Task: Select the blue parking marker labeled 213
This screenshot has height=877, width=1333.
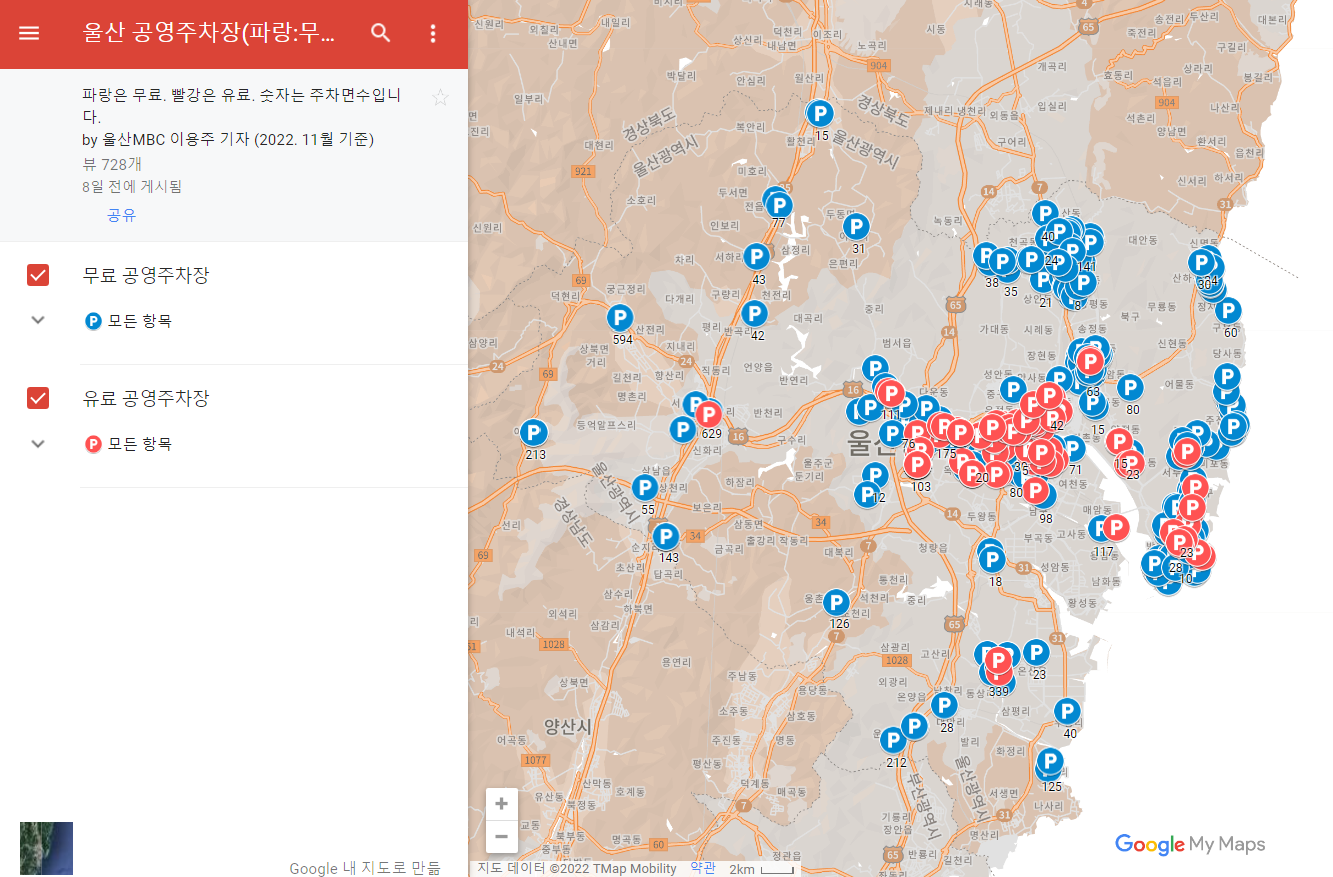Action: coord(534,433)
